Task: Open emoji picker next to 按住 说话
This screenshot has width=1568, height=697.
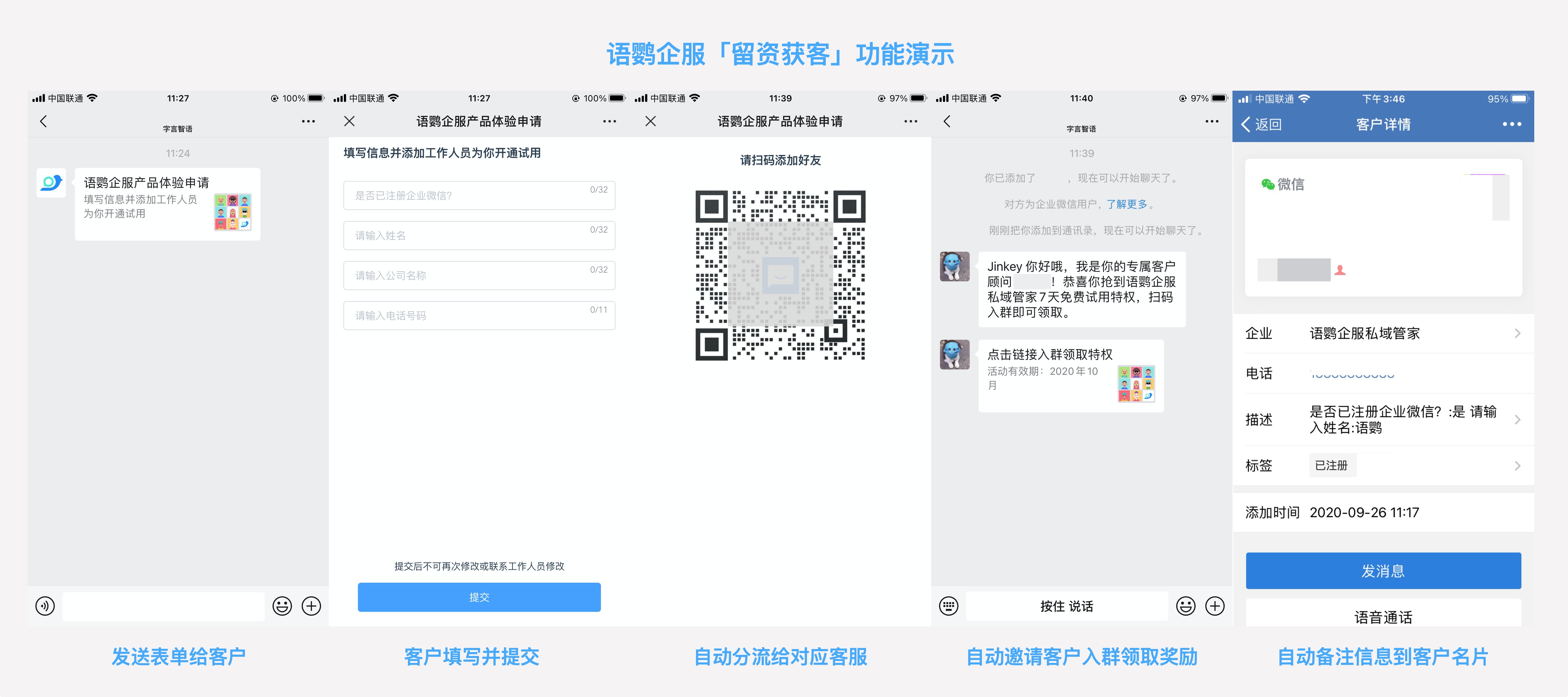Action: tap(1185, 606)
